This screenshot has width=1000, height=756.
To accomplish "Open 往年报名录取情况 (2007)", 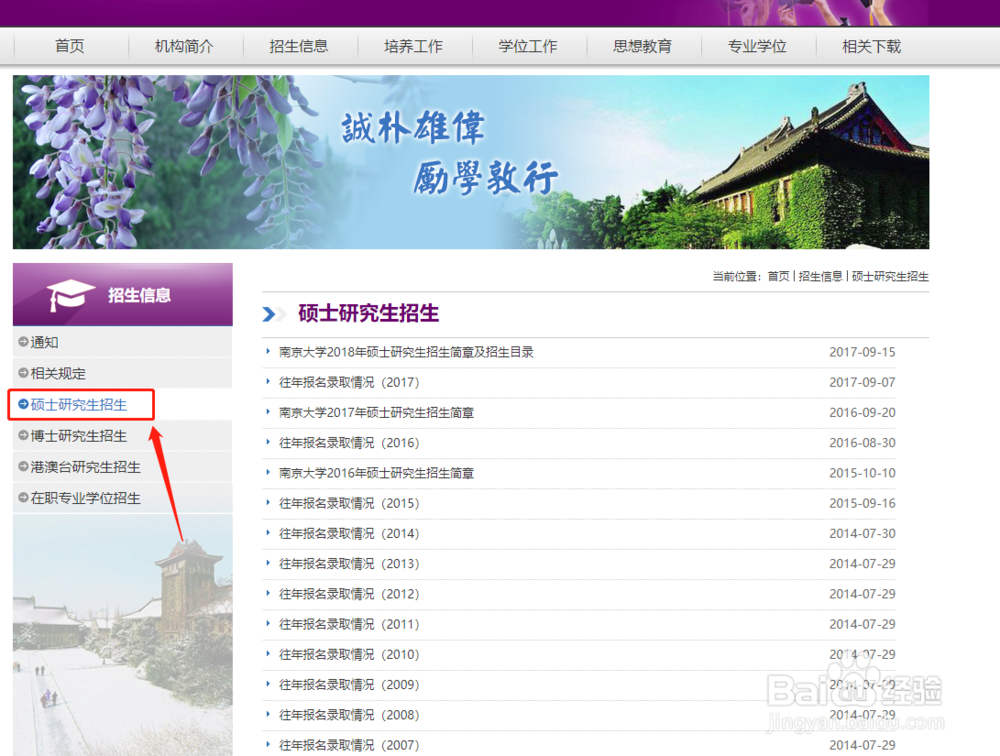I will tap(349, 745).
